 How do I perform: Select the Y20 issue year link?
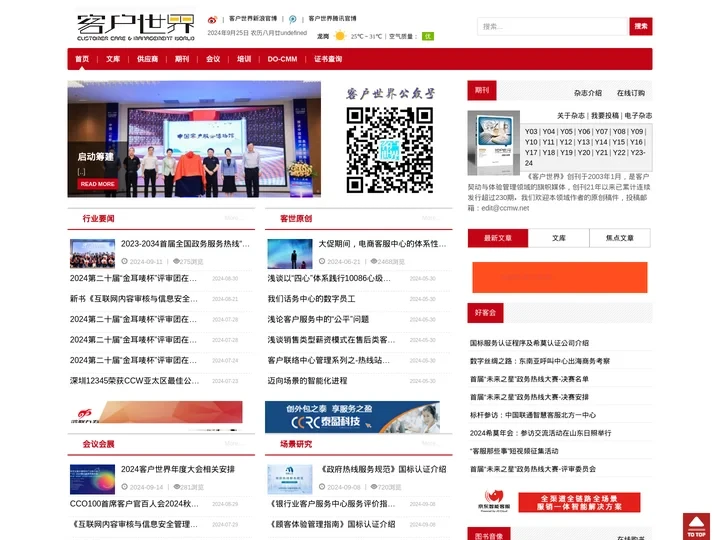pos(584,152)
